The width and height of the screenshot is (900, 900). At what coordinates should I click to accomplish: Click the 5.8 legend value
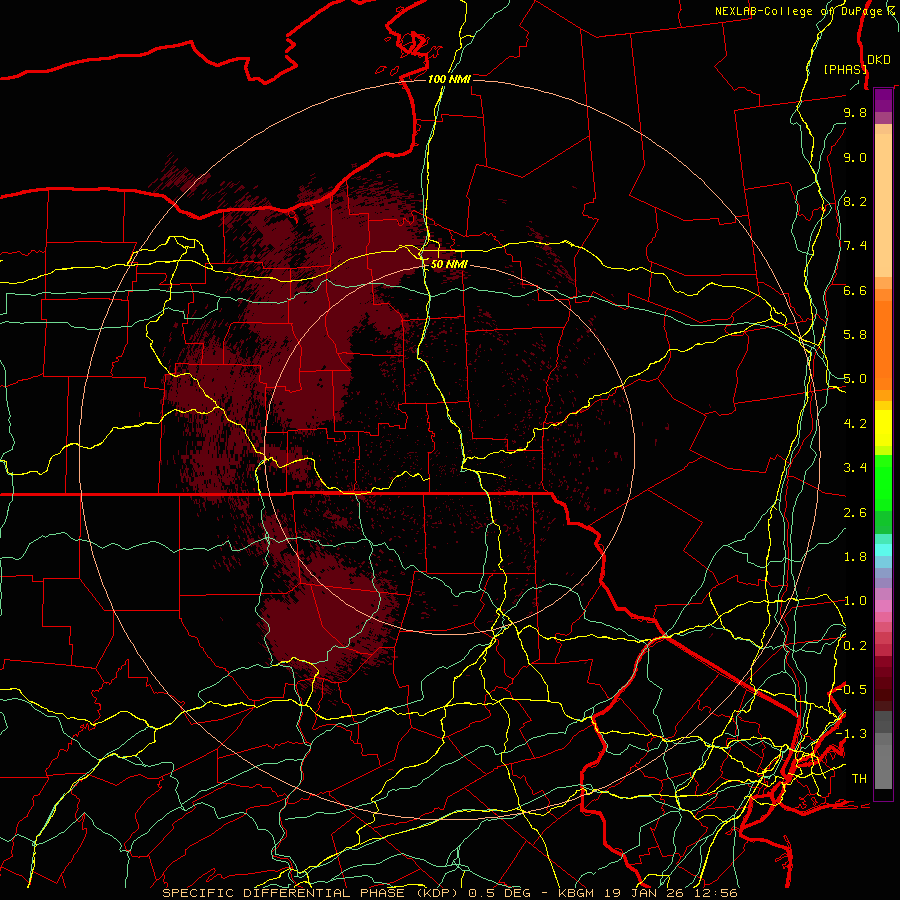point(855,335)
